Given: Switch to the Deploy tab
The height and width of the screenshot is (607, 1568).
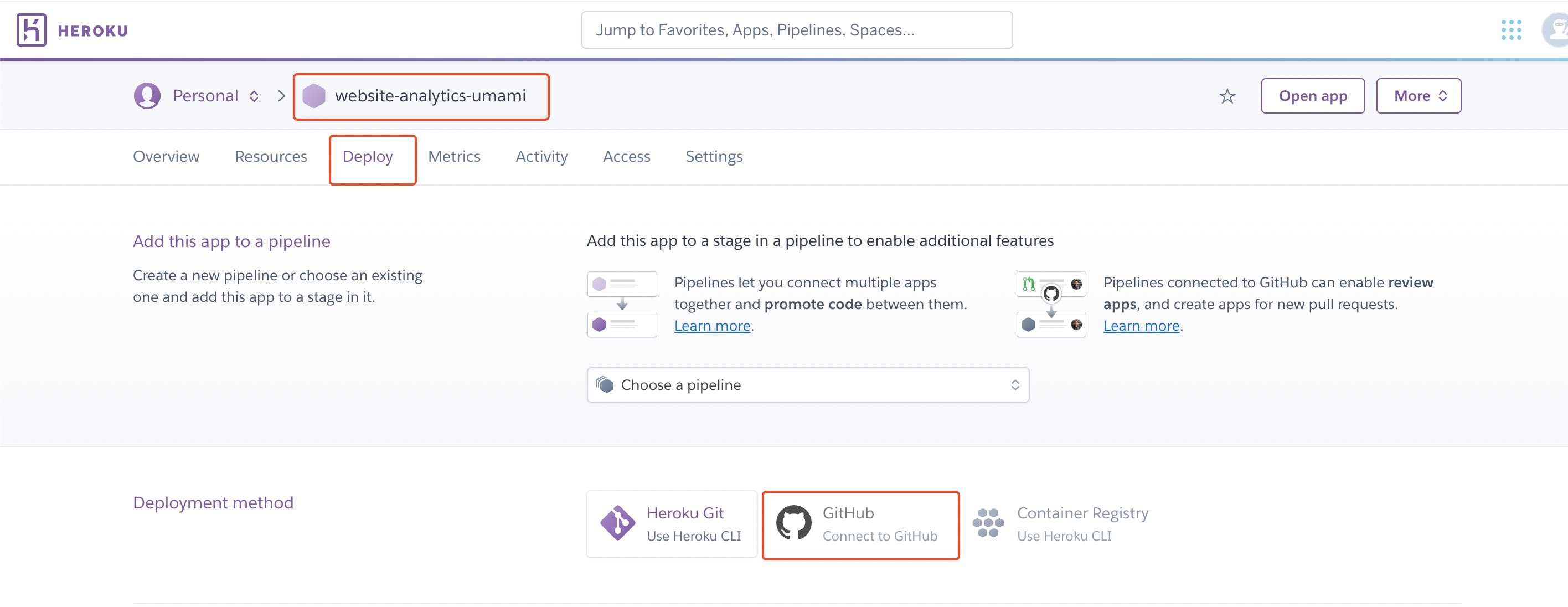Looking at the screenshot, I should click(x=368, y=157).
